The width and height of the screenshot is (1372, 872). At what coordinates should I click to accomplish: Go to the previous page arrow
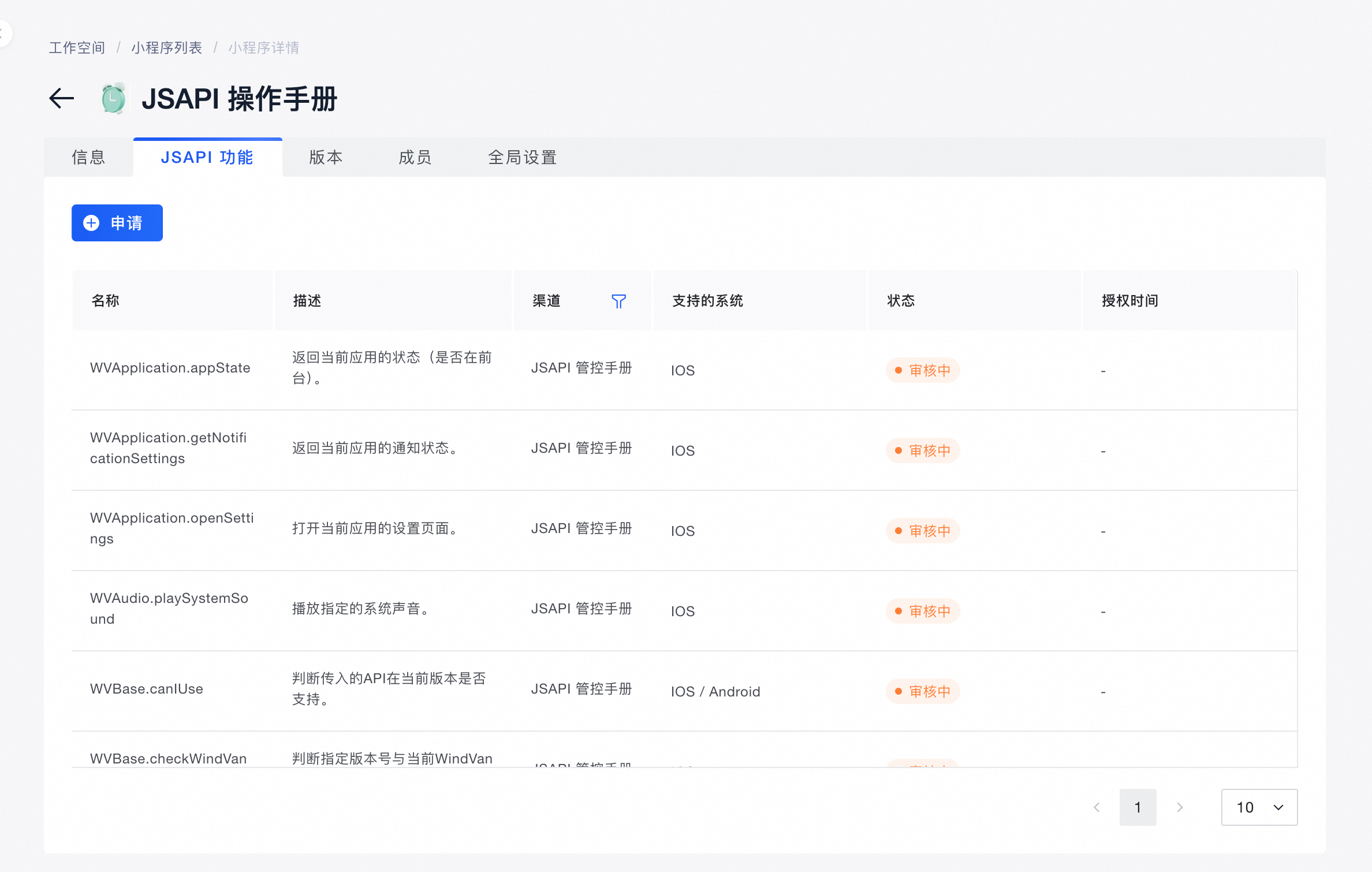(x=1097, y=807)
